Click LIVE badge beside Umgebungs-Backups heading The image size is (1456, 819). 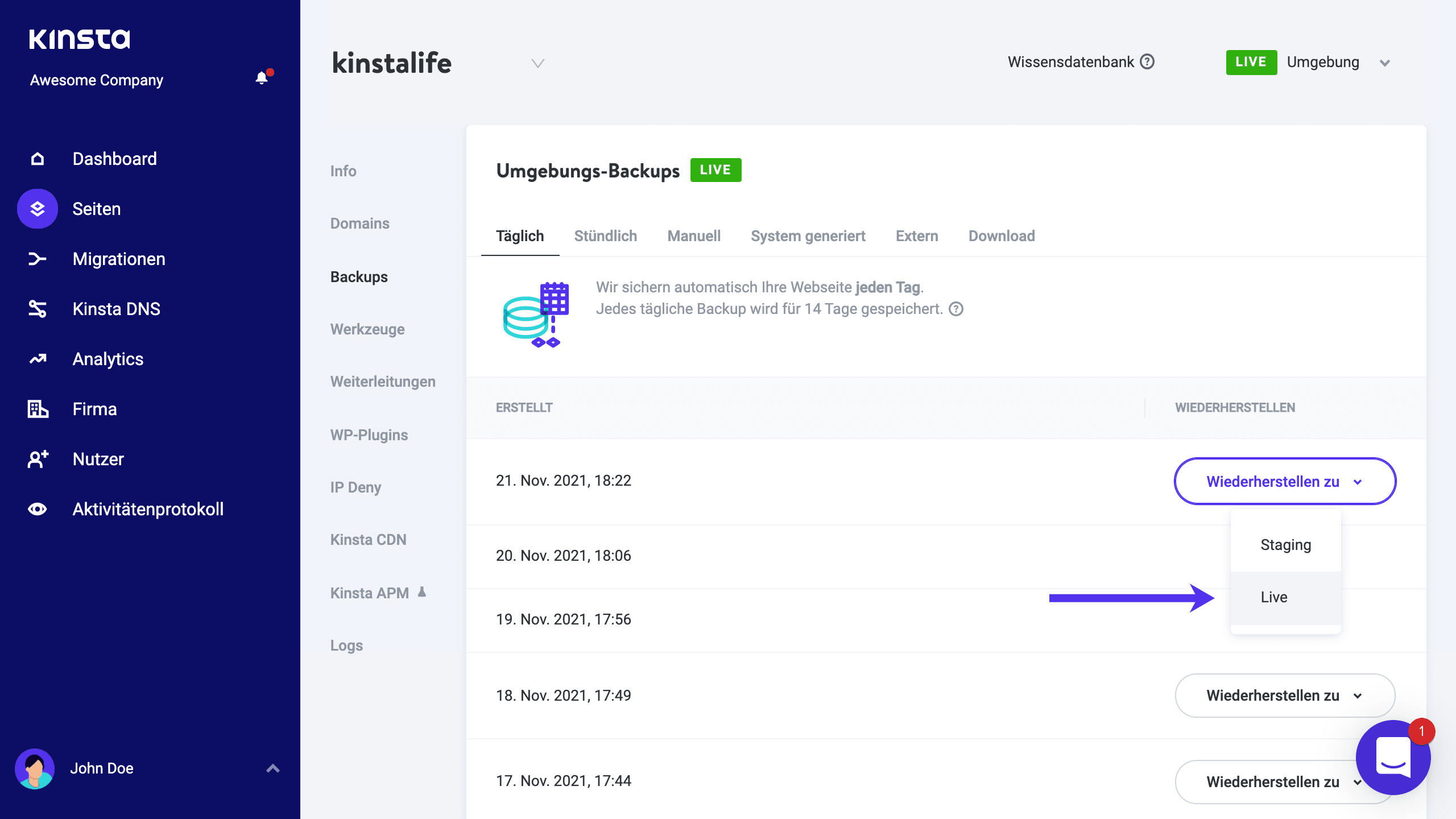[715, 170]
